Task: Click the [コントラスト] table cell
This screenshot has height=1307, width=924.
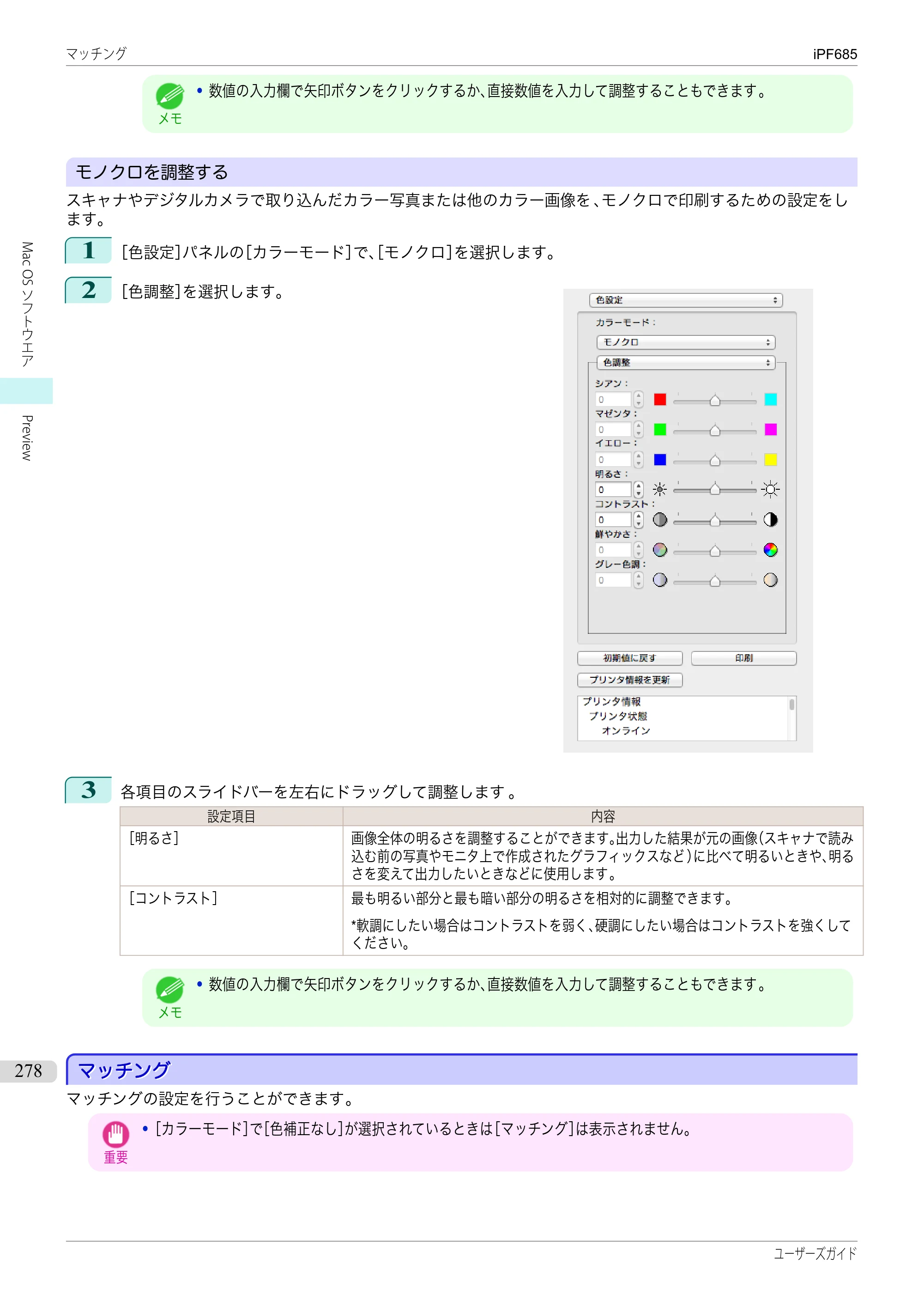Action: 231,920
